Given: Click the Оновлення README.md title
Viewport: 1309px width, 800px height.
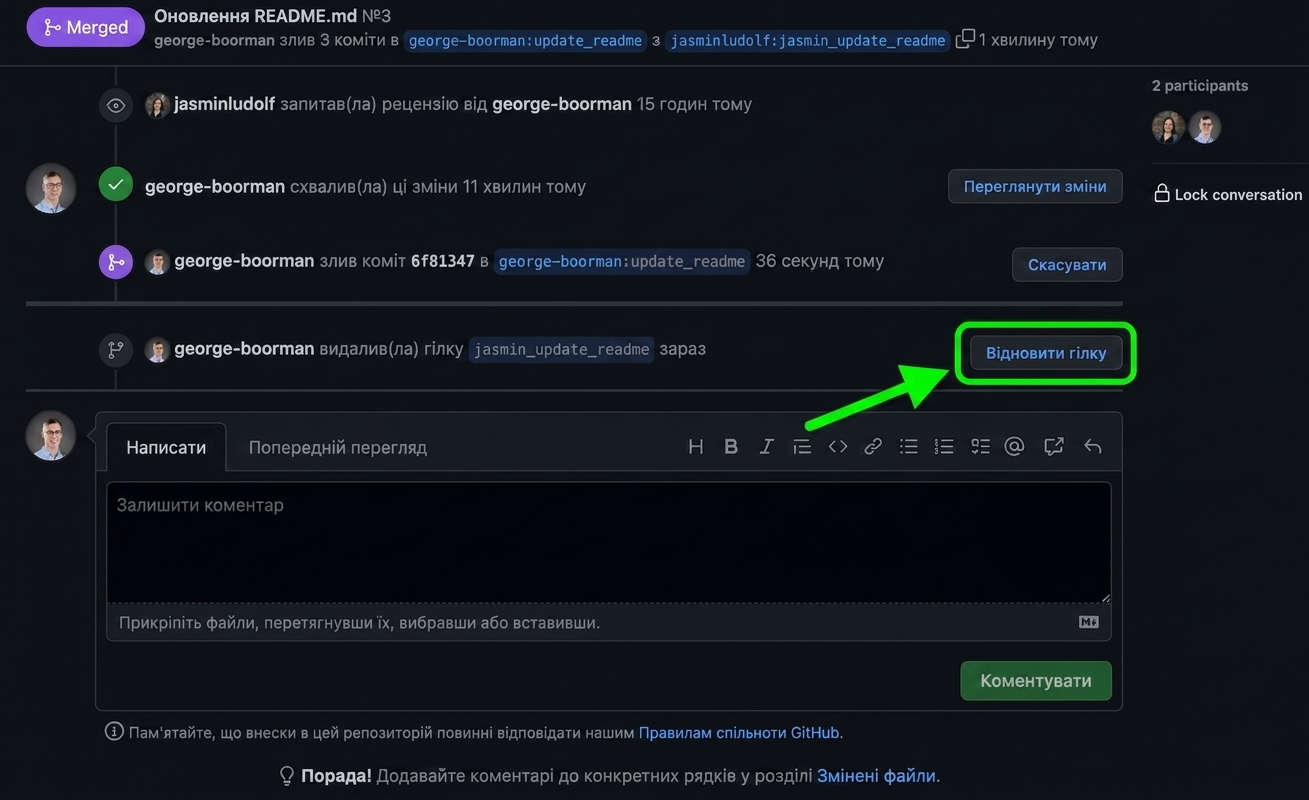Looking at the screenshot, I should [254, 16].
